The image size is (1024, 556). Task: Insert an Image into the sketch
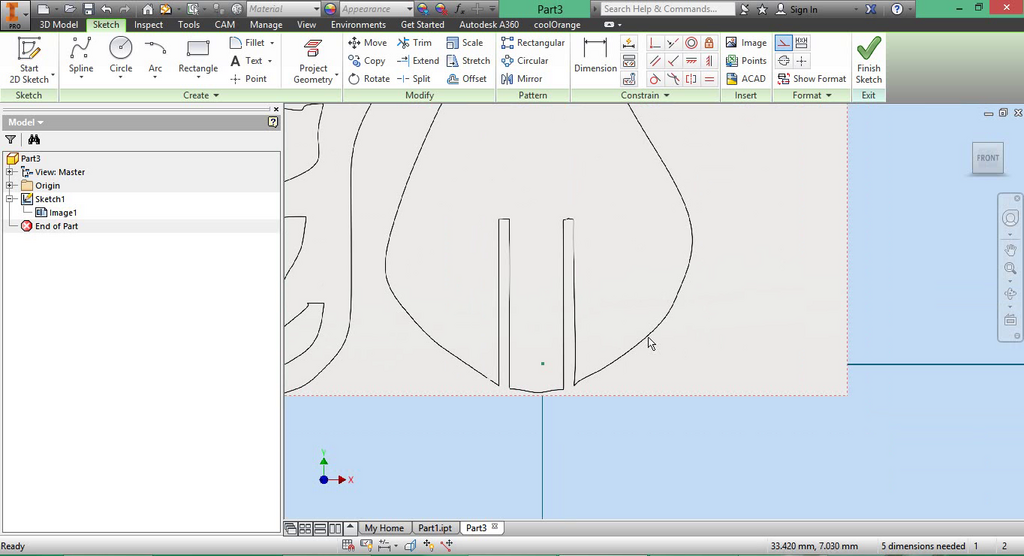(x=746, y=42)
